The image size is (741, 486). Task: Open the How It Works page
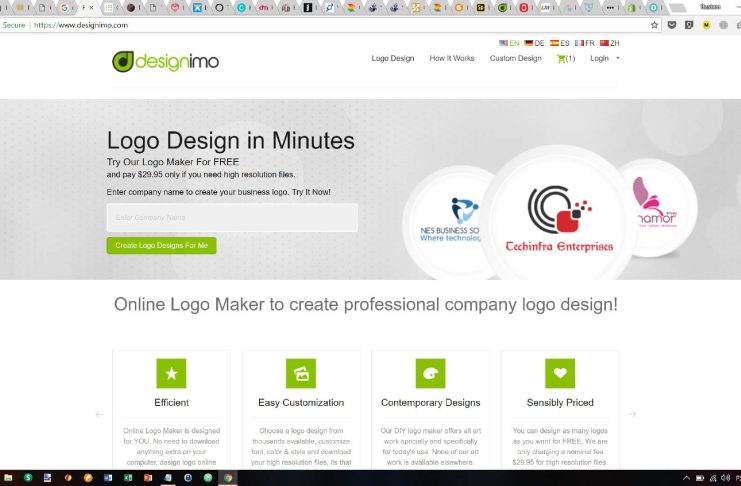coord(452,58)
